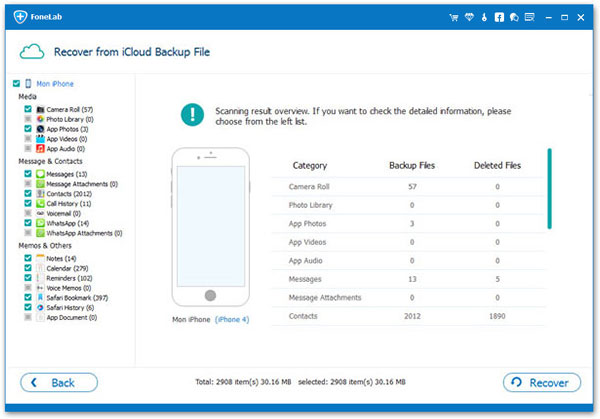Click the Recover button

point(542,382)
